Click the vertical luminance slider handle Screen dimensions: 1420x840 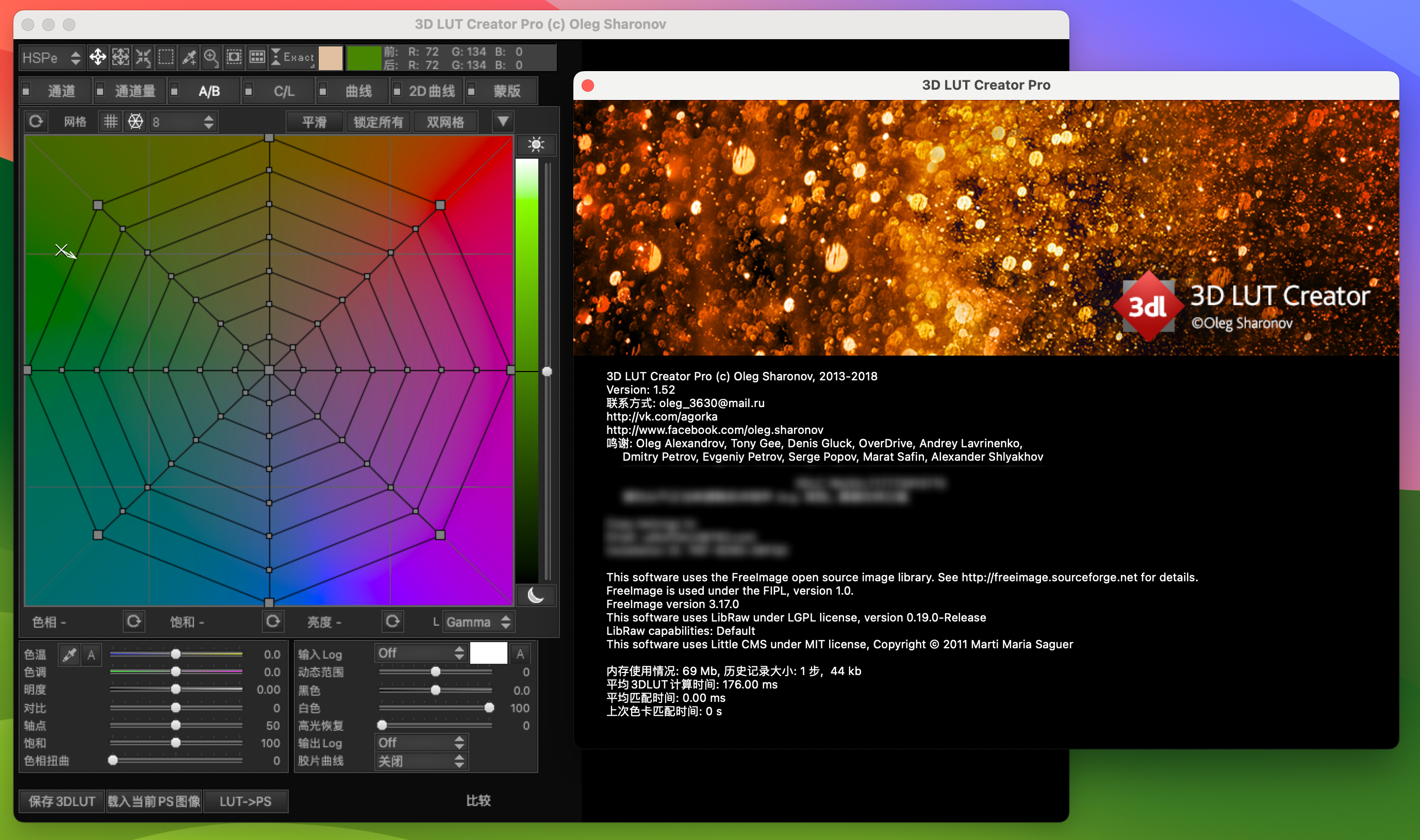(547, 372)
